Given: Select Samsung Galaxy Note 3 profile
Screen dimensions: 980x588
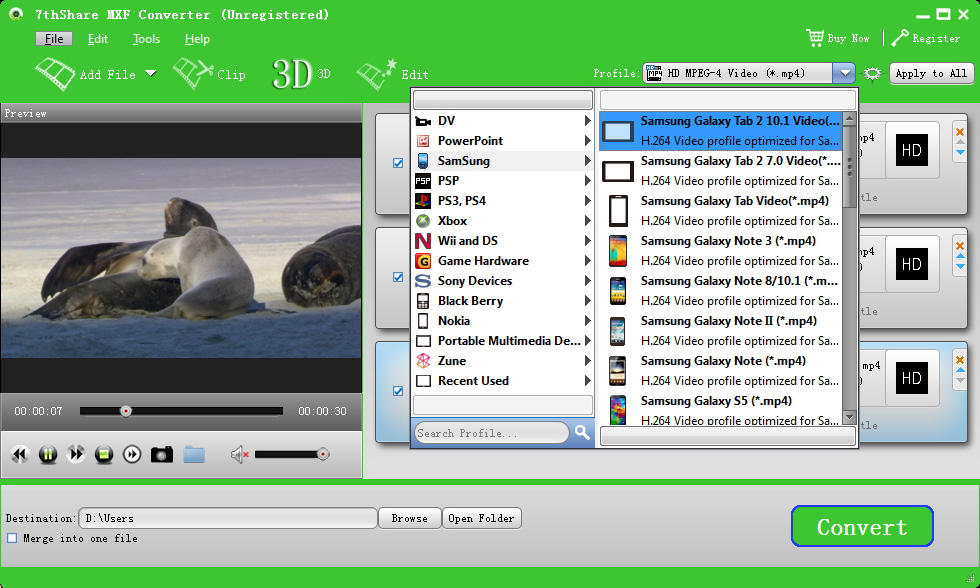Looking at the screenshot, I should click(721, 251).
